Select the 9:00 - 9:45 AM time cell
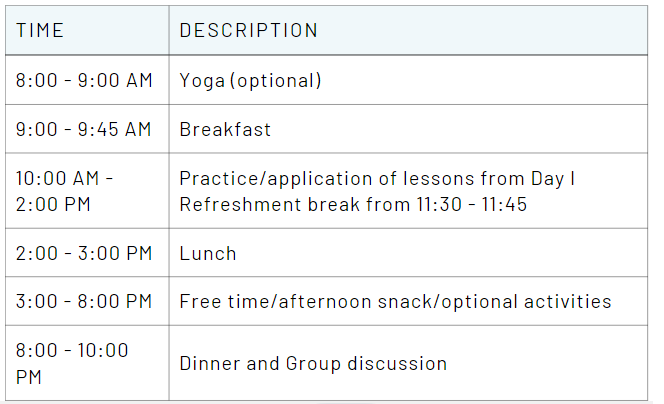 pos(84,130)
